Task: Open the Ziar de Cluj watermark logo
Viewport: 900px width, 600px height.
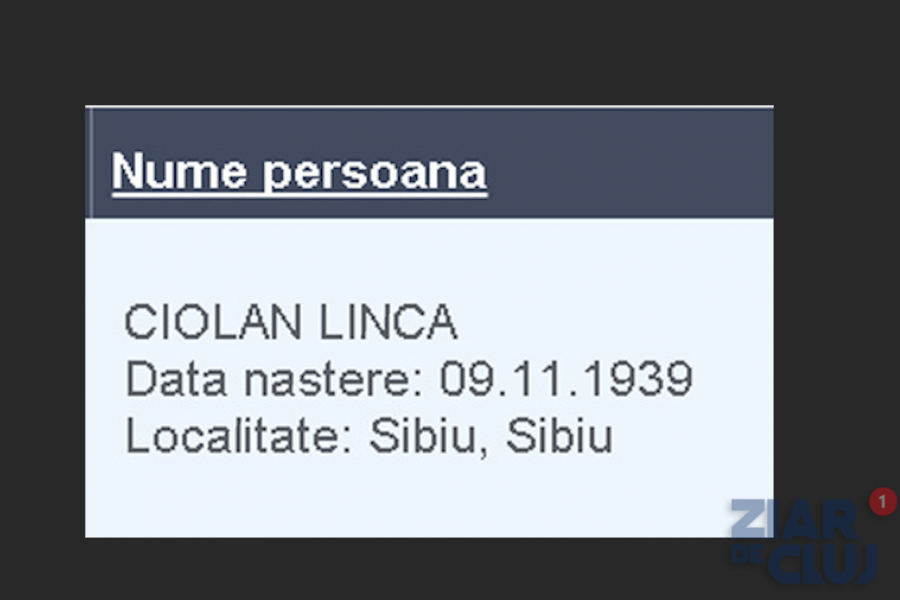Action: click(x=805, y=541)
